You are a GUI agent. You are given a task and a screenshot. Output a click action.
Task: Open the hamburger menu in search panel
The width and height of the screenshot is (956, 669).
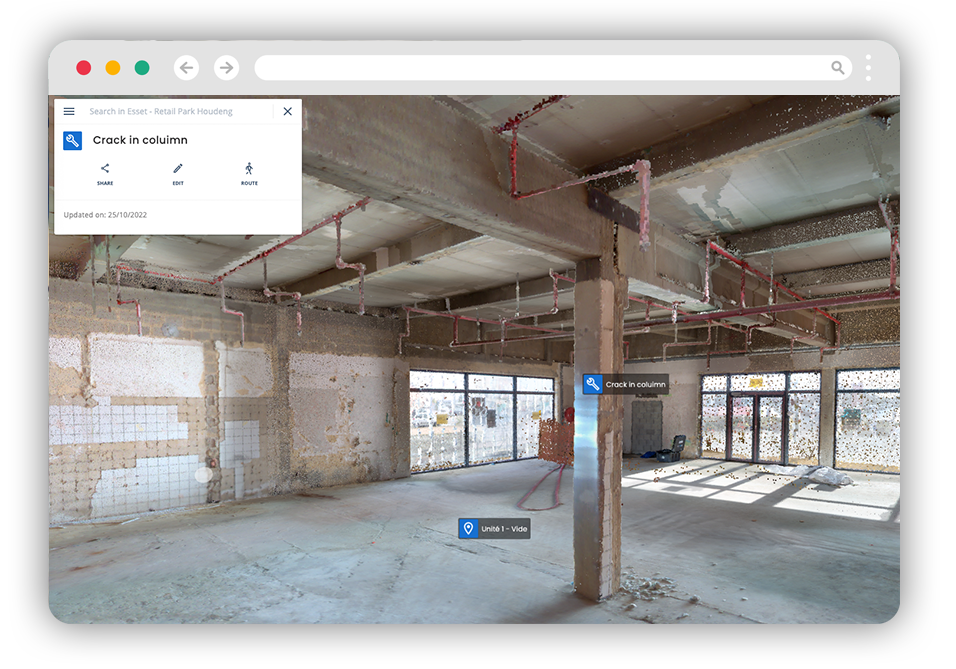coord(69,111)
